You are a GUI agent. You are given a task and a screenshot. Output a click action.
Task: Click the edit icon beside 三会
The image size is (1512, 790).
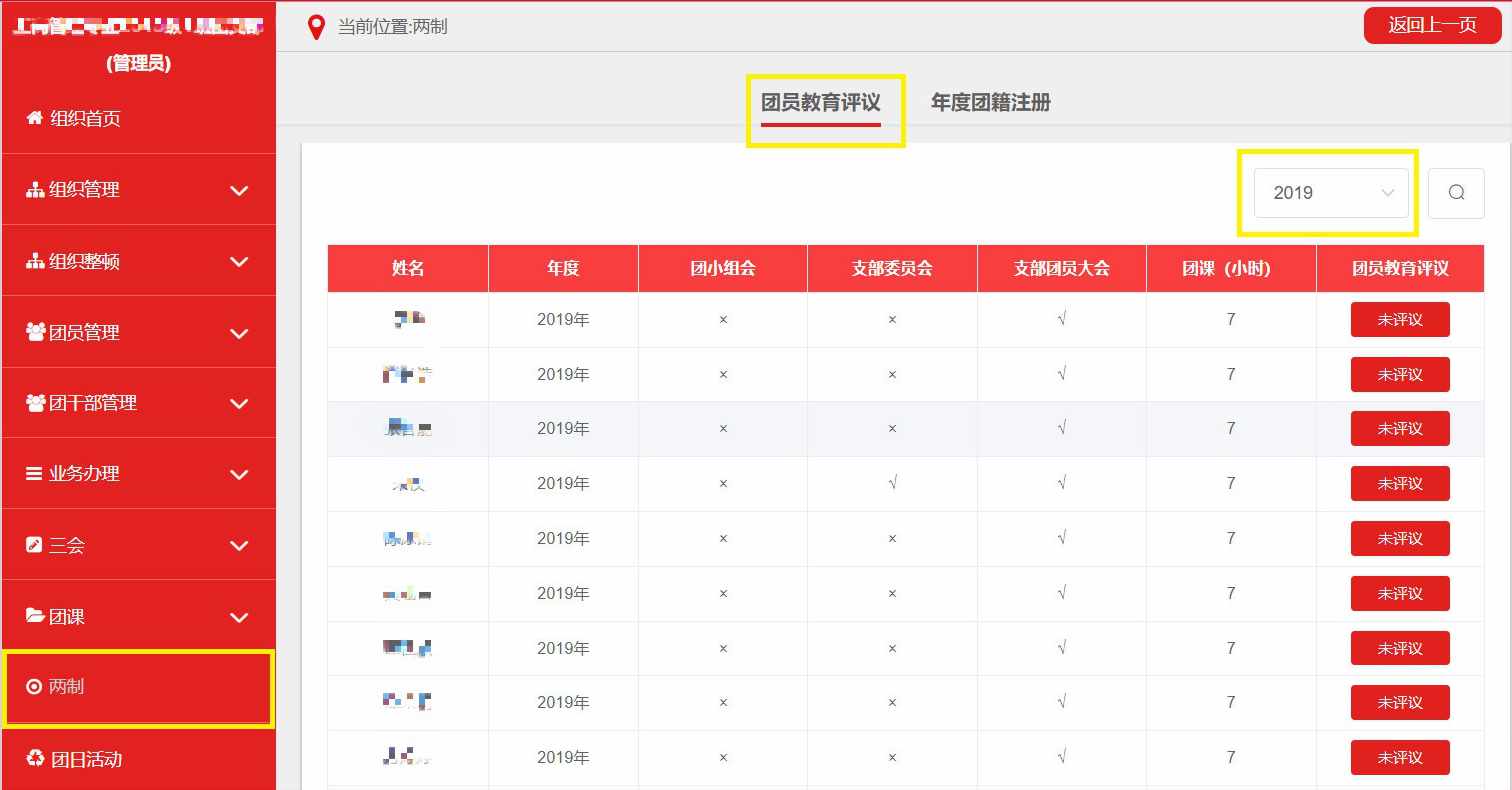(34, 545)
